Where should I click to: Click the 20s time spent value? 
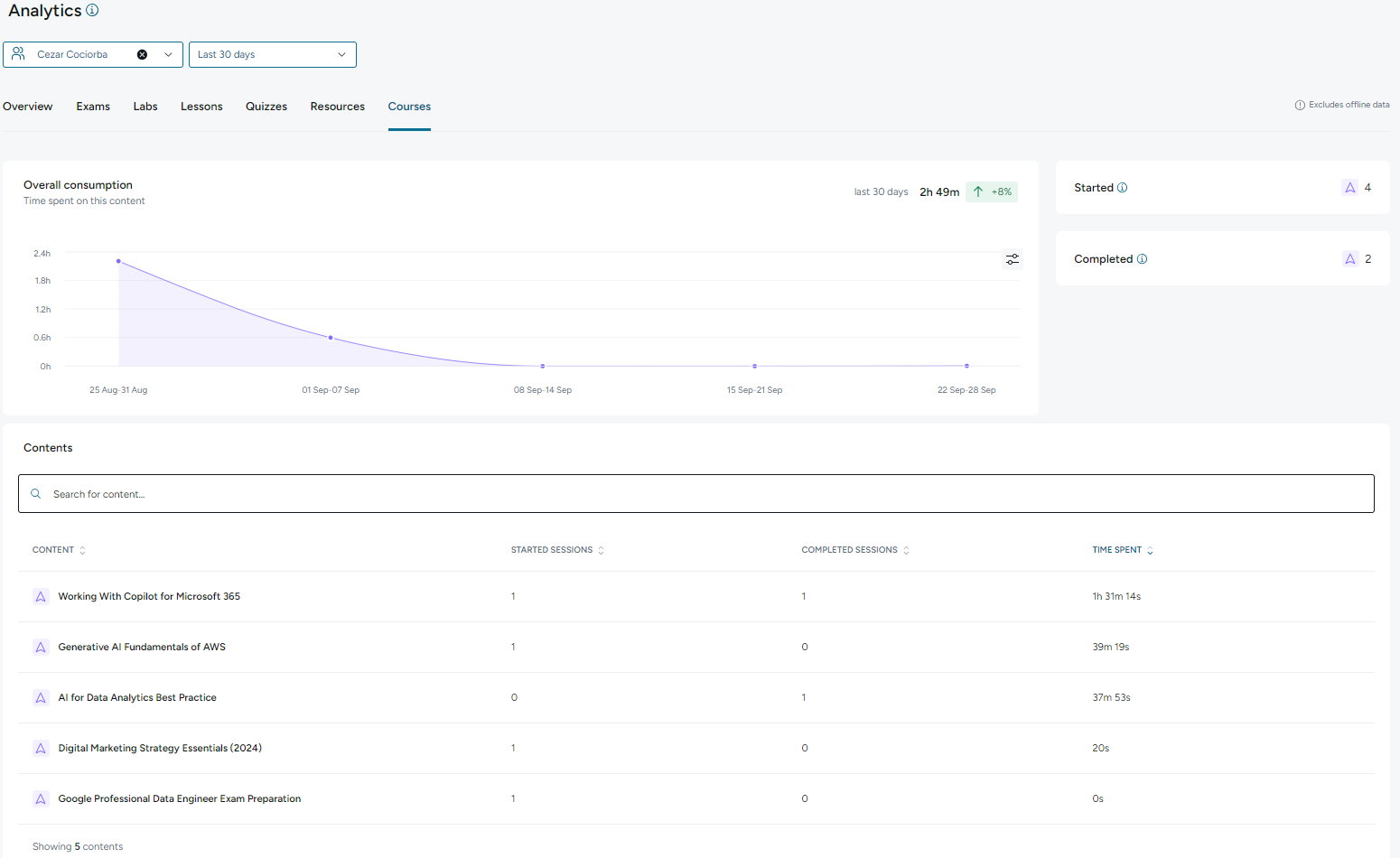point(1100,748)
